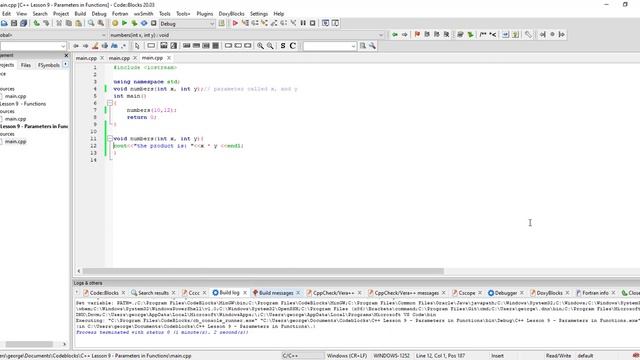The height and width of the screenshot is (360, 640).
Task: Click the Save file toolbar icon
Action: (x=14, y=23)
